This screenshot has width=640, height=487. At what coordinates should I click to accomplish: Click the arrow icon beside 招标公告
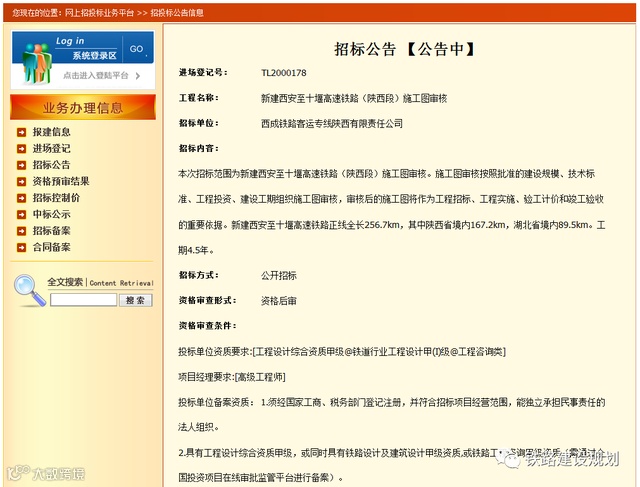coord(21,165)
